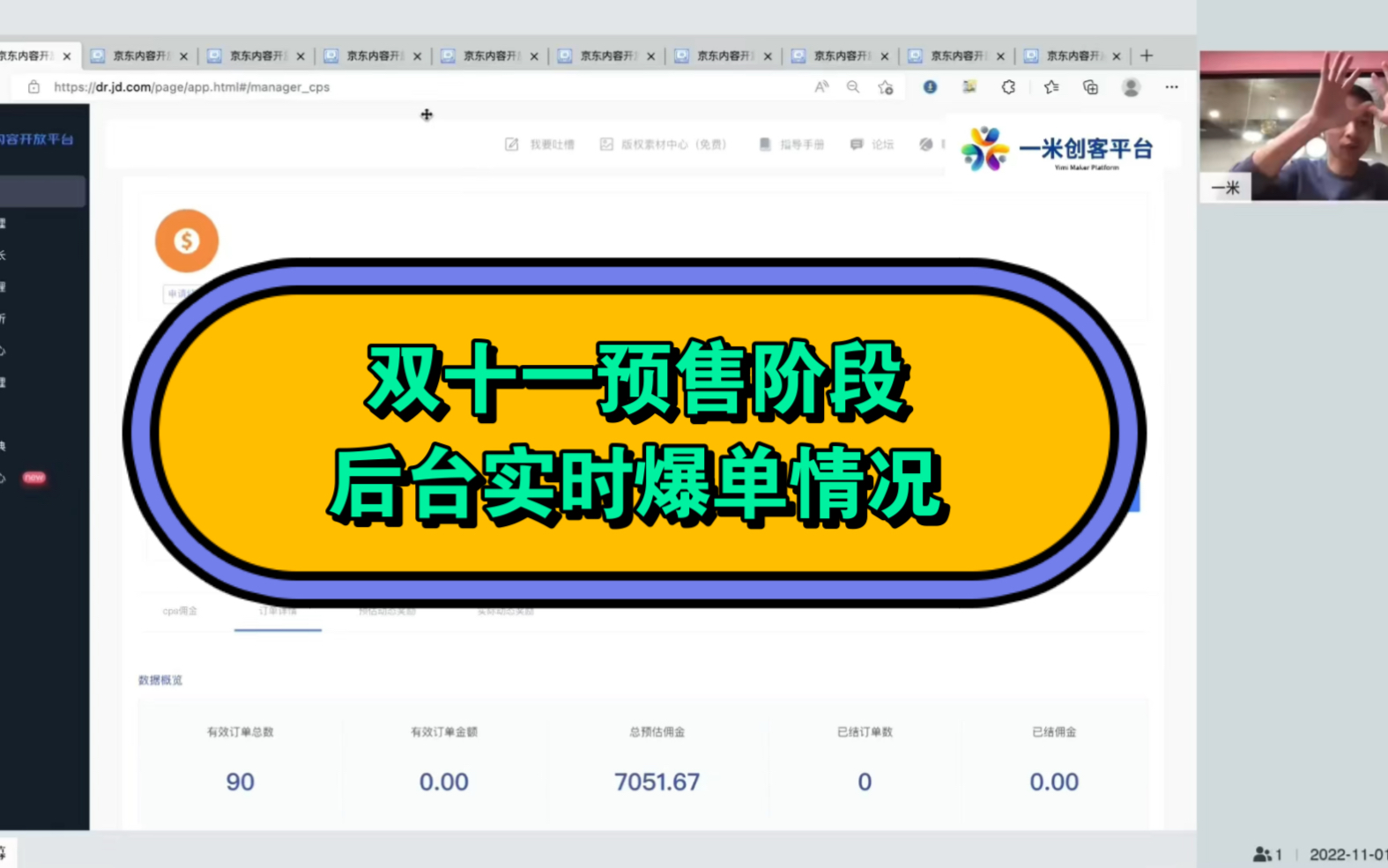
Task: Click the zoom magnifier icon in the address bar
Action: (853, 87)
